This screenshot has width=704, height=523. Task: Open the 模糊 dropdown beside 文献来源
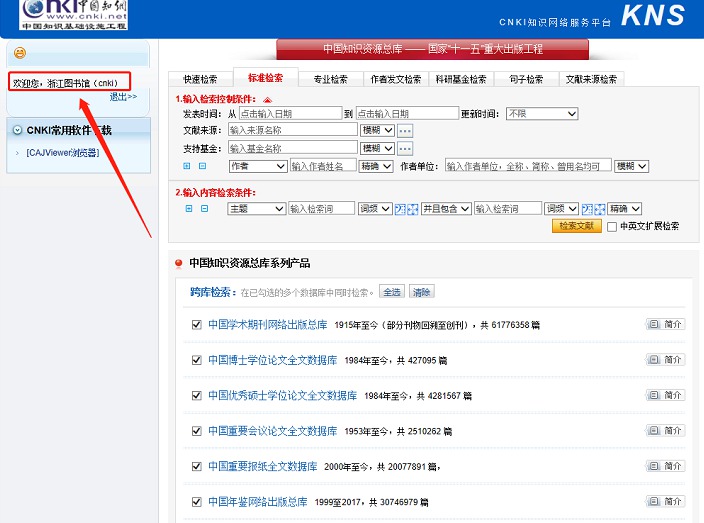click(x=377, y=130)
